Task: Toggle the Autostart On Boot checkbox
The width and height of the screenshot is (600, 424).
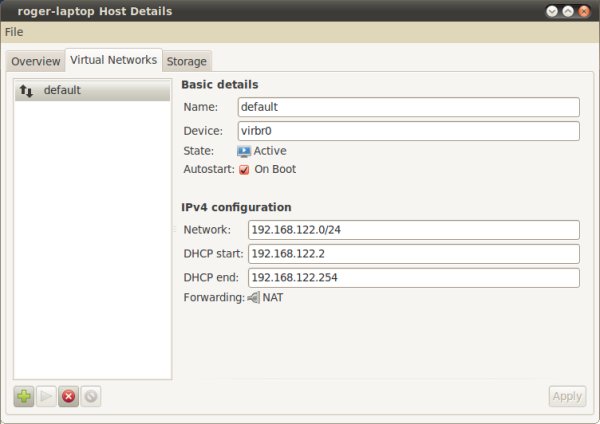Action: [244, 170]
